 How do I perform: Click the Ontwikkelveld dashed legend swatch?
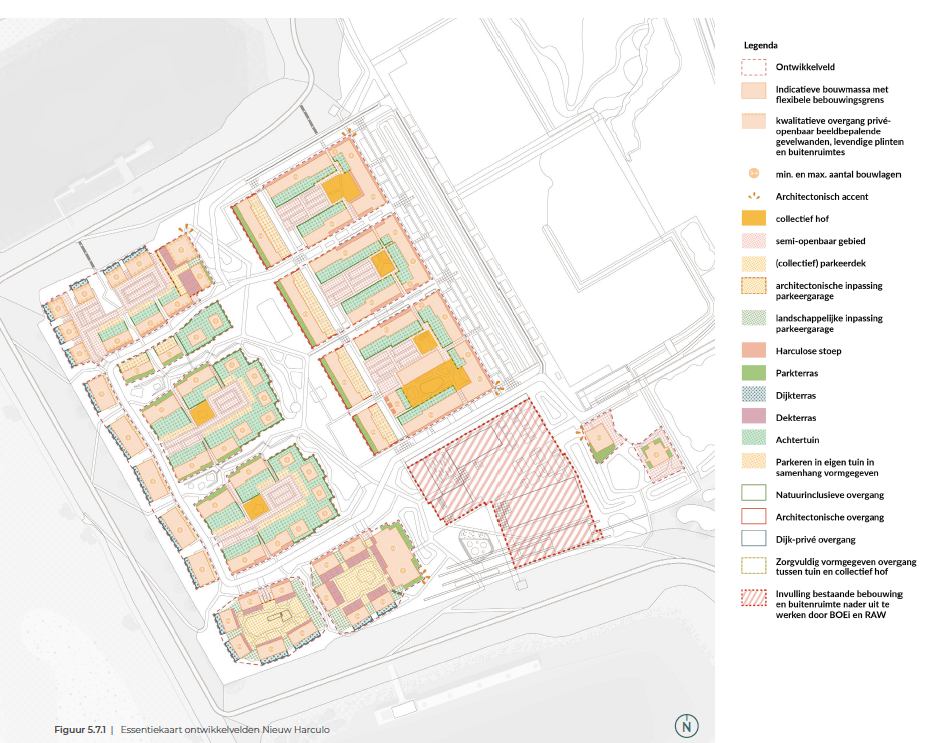753,67
